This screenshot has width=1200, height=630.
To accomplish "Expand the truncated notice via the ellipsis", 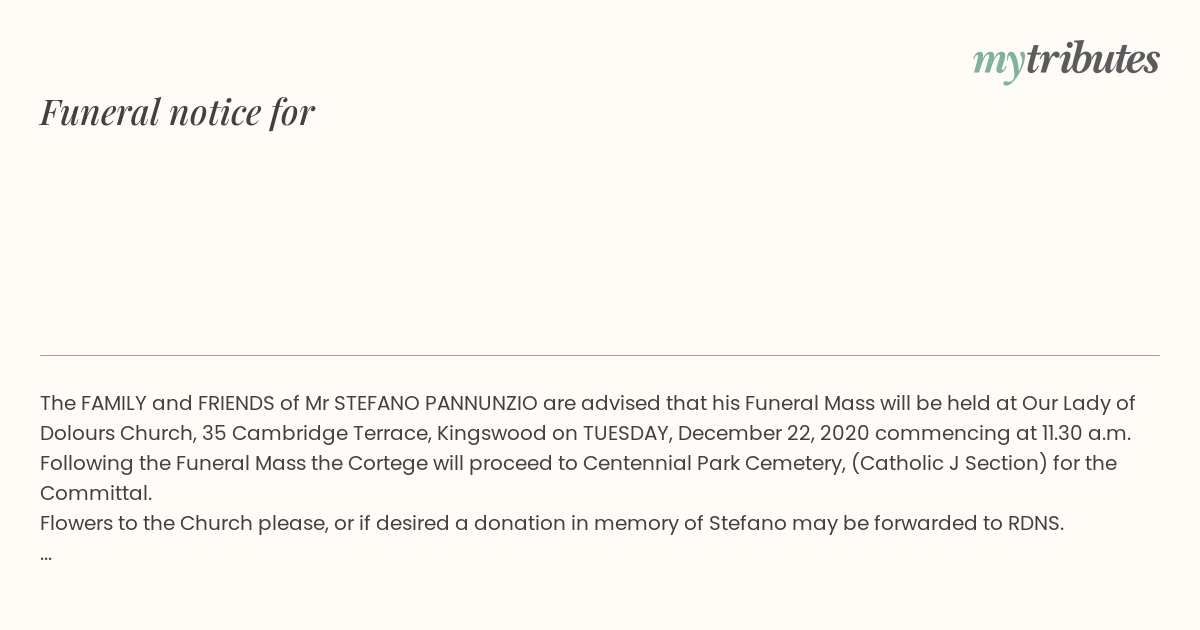I will pyautogui.click(x=46, y=556).
